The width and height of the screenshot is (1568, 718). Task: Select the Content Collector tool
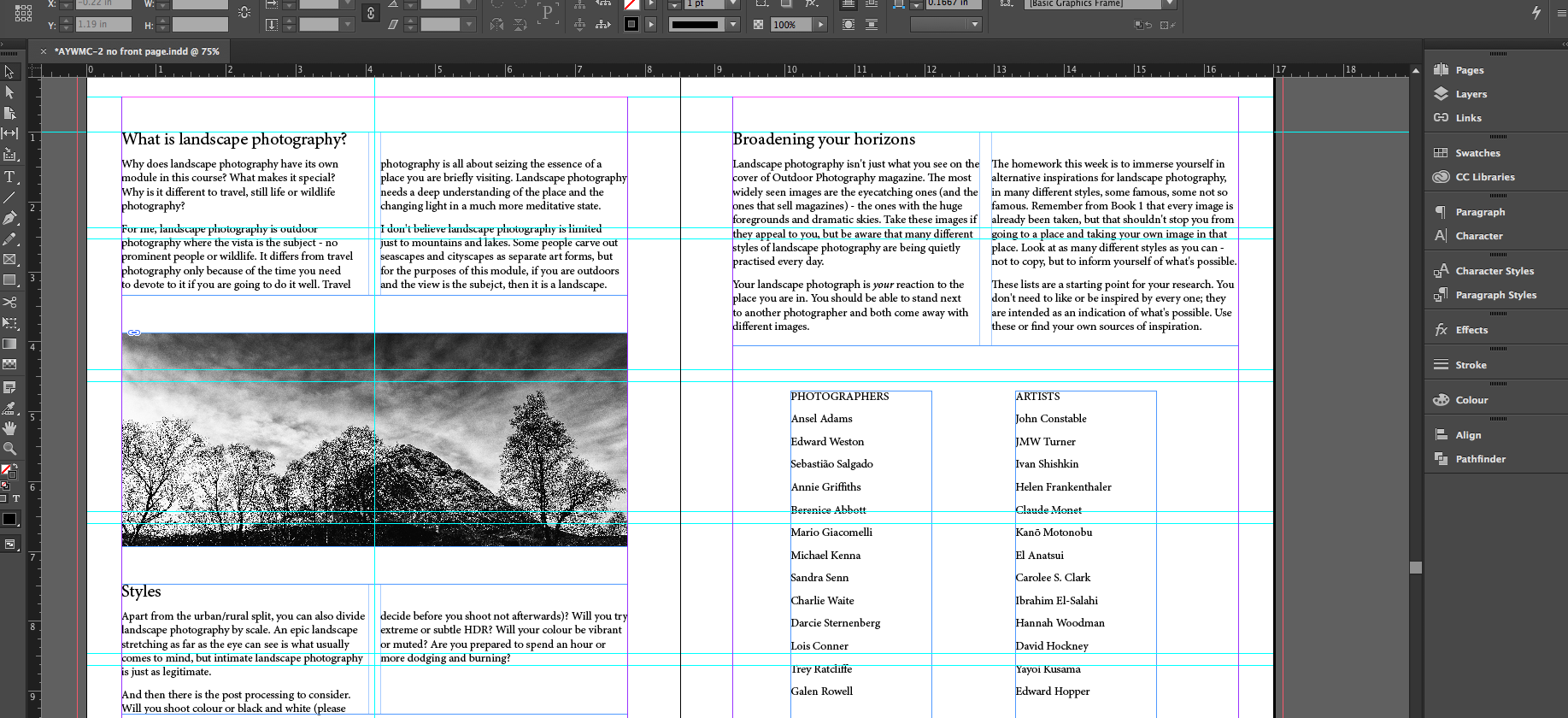click(9, 155)
